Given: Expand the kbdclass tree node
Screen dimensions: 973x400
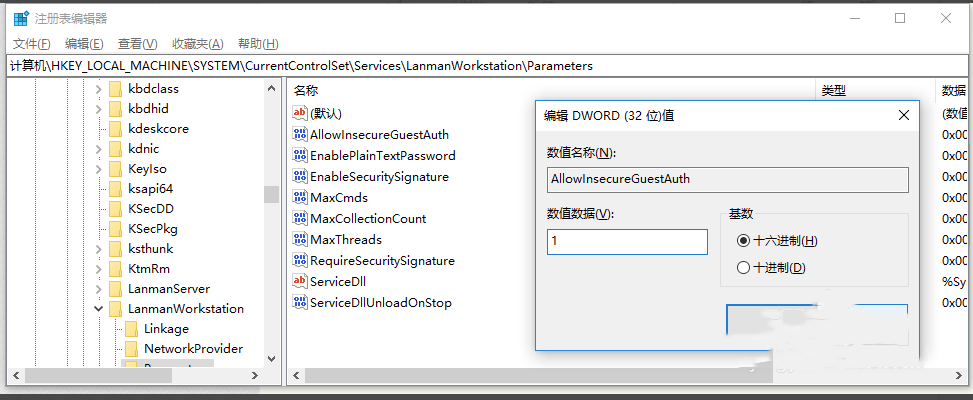Looking at the screenshot, I should click(x=98, y=89).
